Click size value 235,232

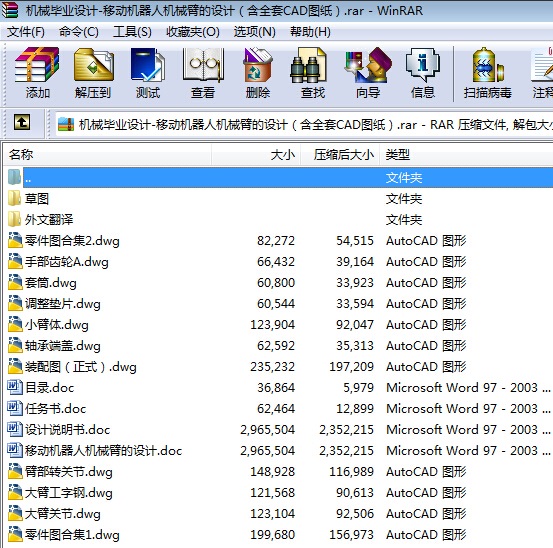pyautogui.click(x=272, y=367)
